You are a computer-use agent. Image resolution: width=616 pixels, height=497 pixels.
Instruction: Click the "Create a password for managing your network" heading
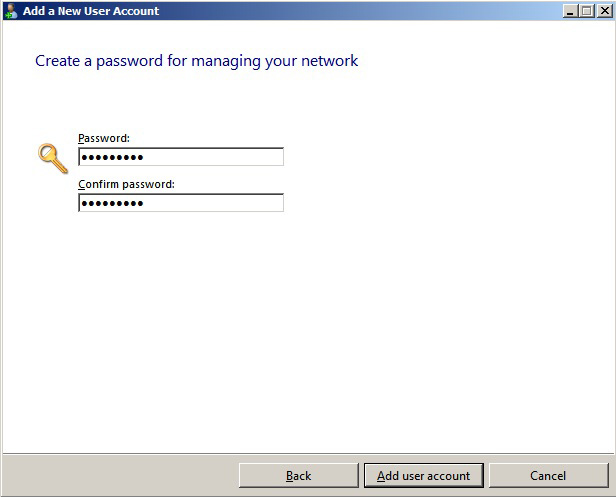196,61
